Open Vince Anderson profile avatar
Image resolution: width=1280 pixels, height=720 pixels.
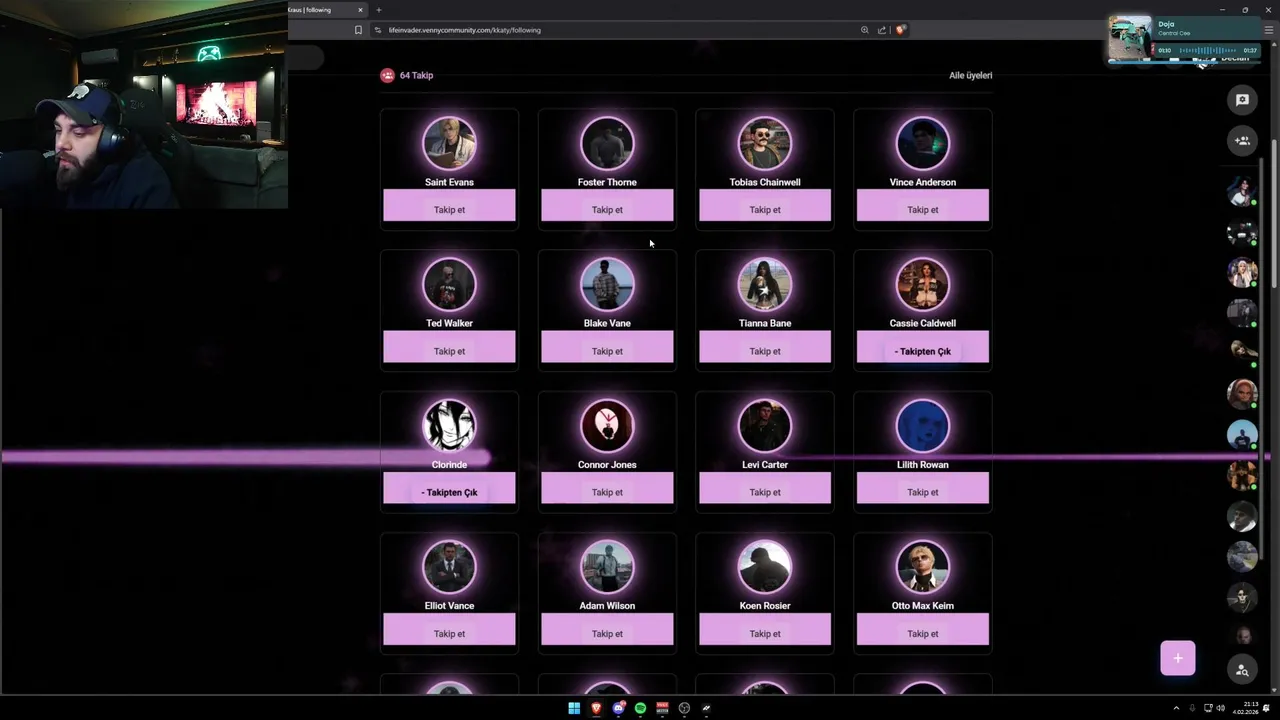(x=923, y=144)
